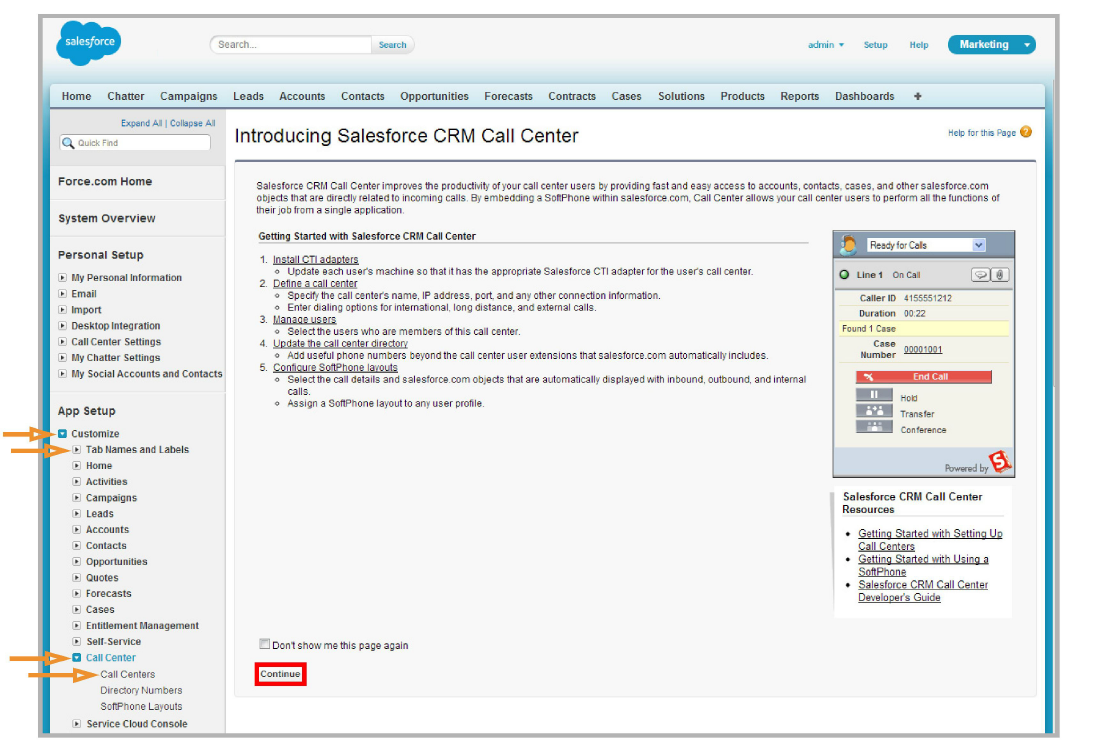Expand Entitlement Management node
The width and height of the screenshot is (1097, 755).
(x=77, y=626)
